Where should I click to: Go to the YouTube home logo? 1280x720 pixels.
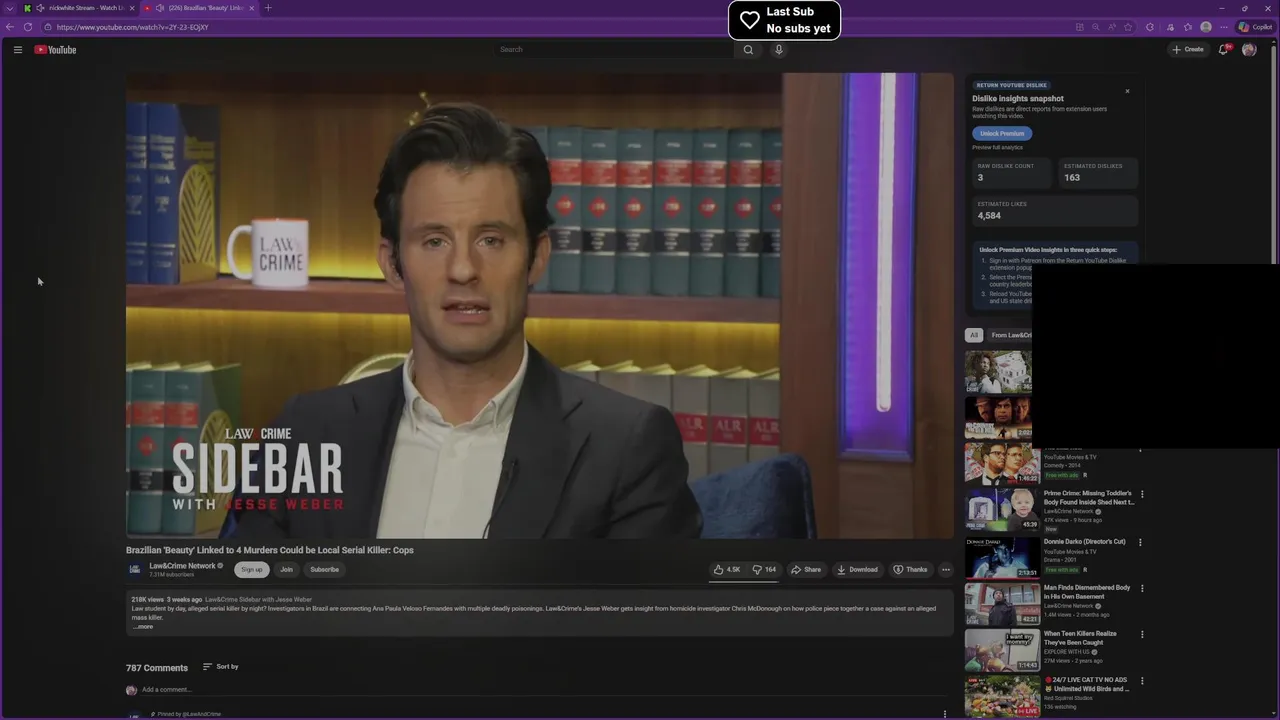[55, 49]
